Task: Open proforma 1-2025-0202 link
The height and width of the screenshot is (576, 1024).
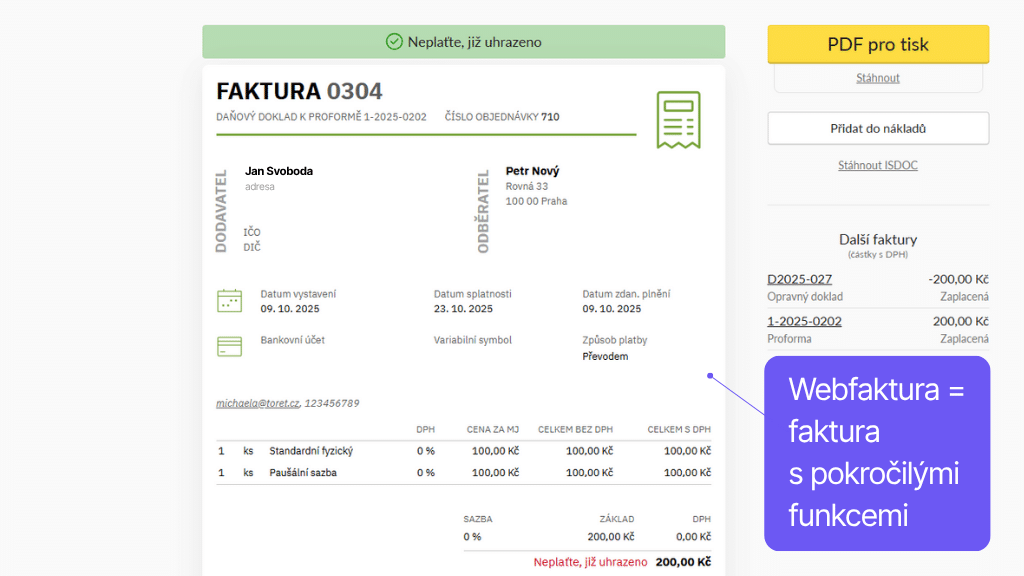Action: click(x=804, y=321)
